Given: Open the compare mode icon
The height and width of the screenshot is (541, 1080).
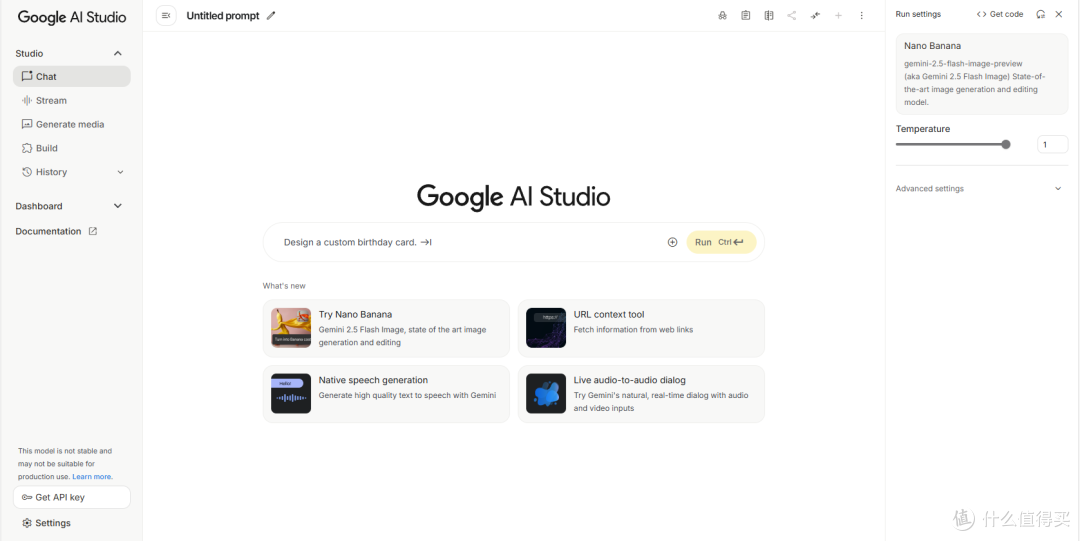Looking at the screenshot, I should coord(769,15).
